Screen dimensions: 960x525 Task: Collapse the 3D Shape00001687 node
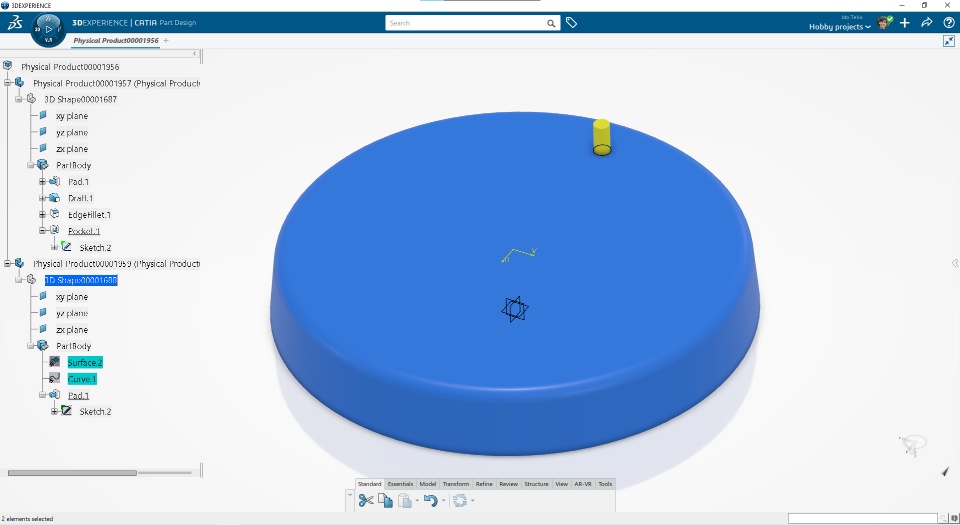pos(19,99)
